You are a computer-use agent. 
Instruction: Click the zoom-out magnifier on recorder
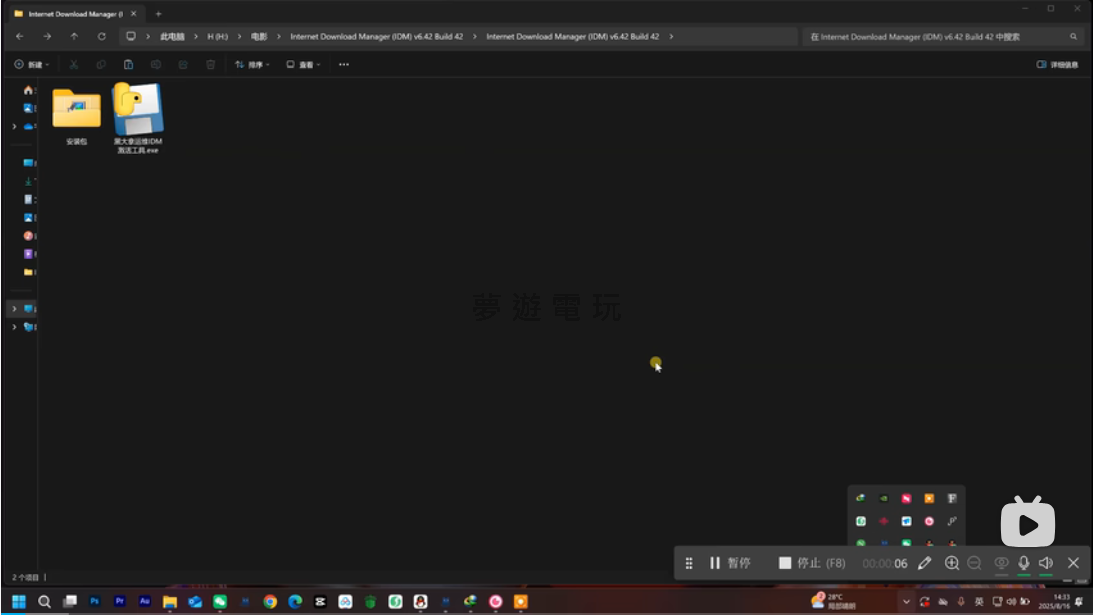(974, 563)
